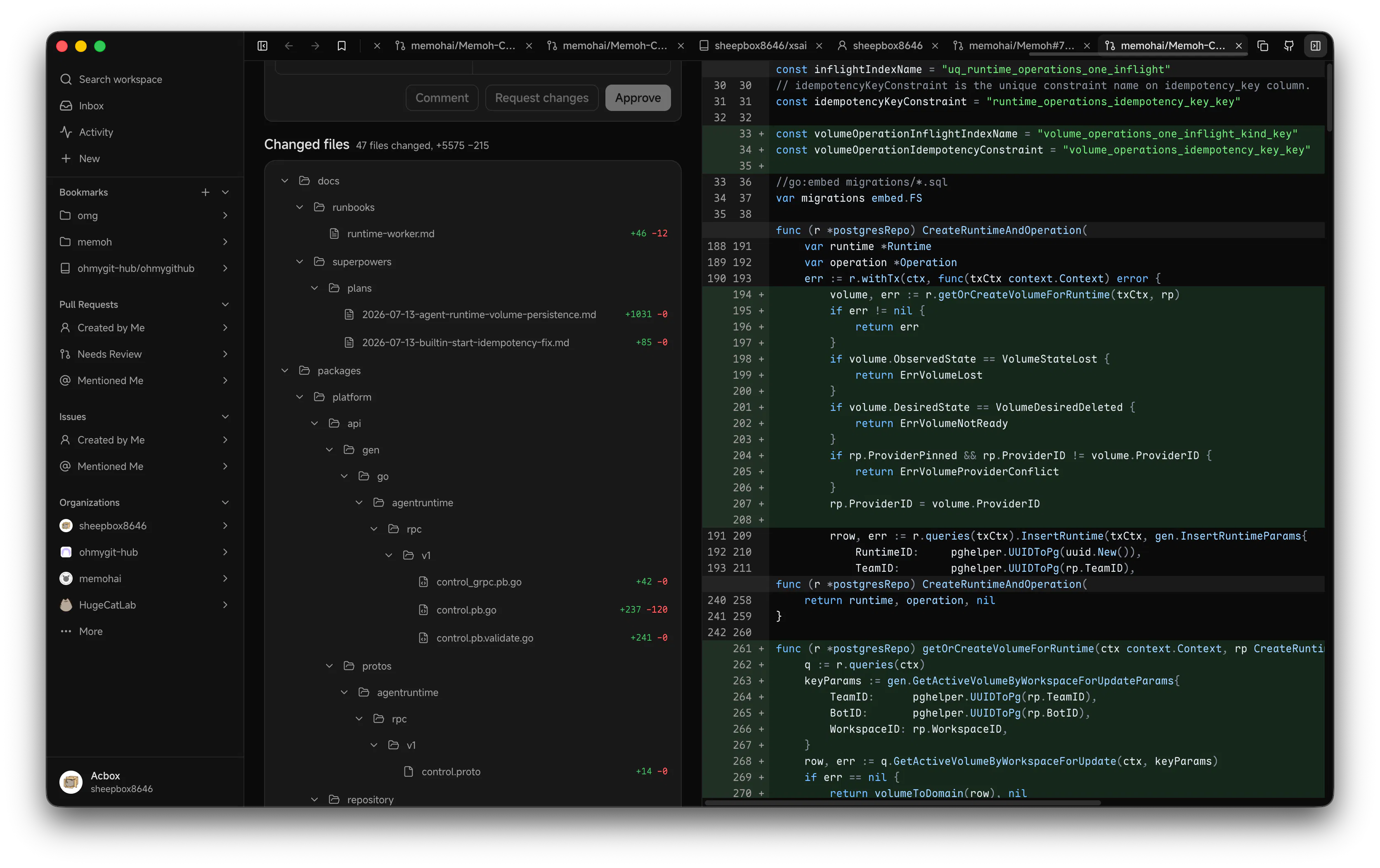Collapse the Pull Requests section
Screen dimensions: 1380x868
coord(225,304)
